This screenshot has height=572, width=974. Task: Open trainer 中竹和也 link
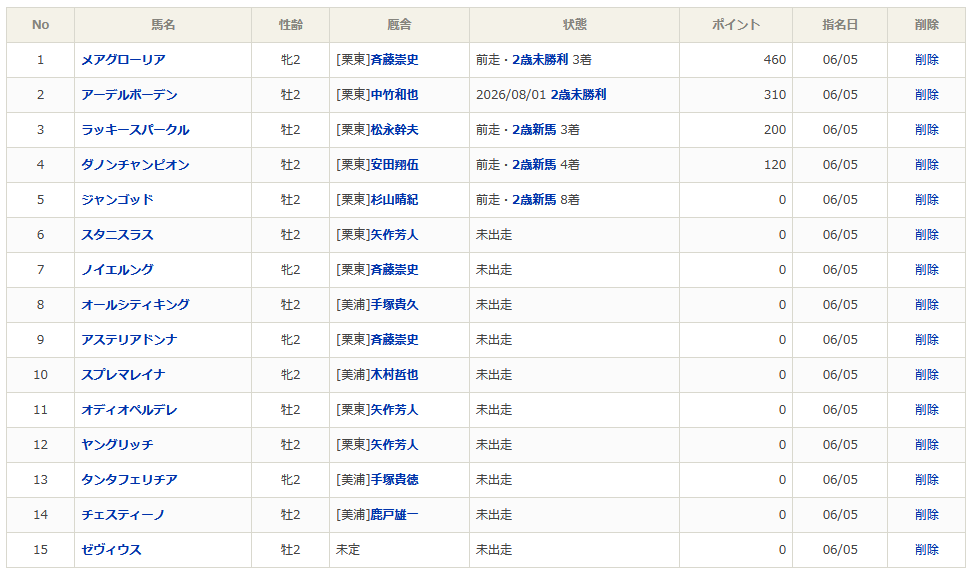click(x=394, y=94)
